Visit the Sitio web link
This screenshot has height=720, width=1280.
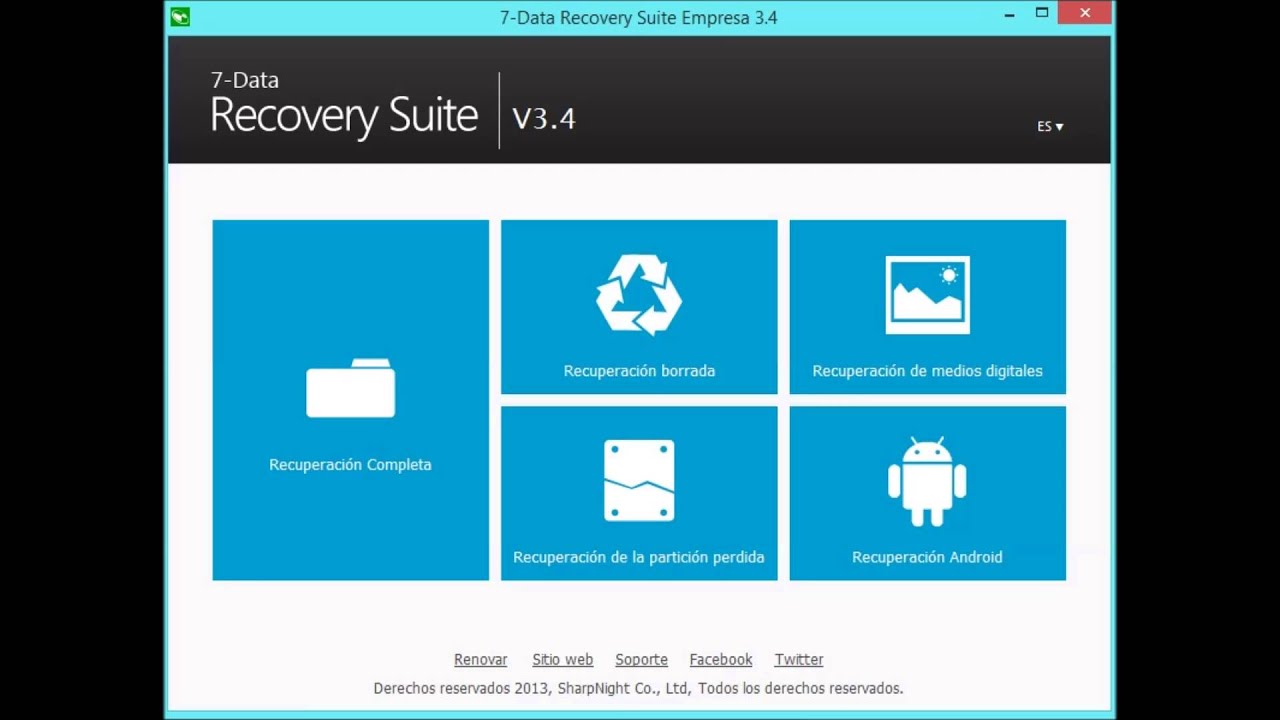[562, 660]
